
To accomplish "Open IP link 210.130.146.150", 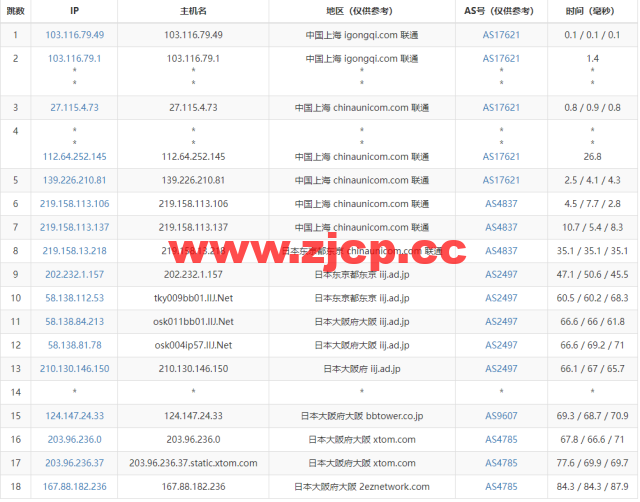I will pyautogui.click(x=75, y=369).
